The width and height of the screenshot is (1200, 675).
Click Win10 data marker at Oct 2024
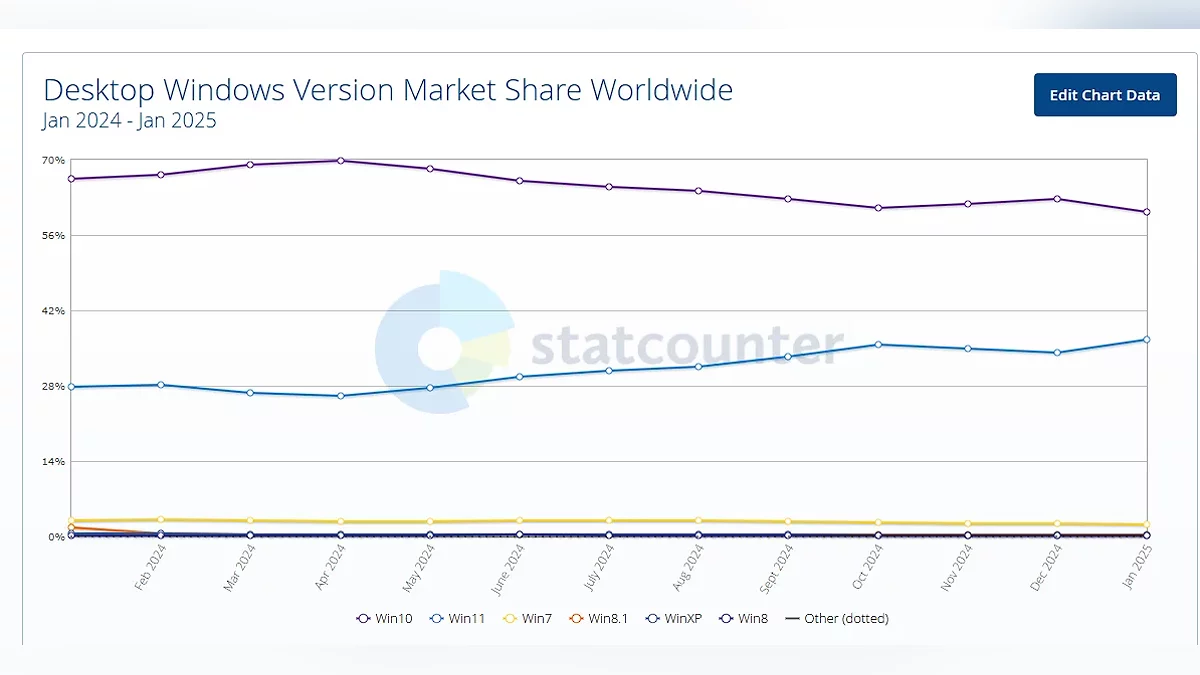[878, 208]
